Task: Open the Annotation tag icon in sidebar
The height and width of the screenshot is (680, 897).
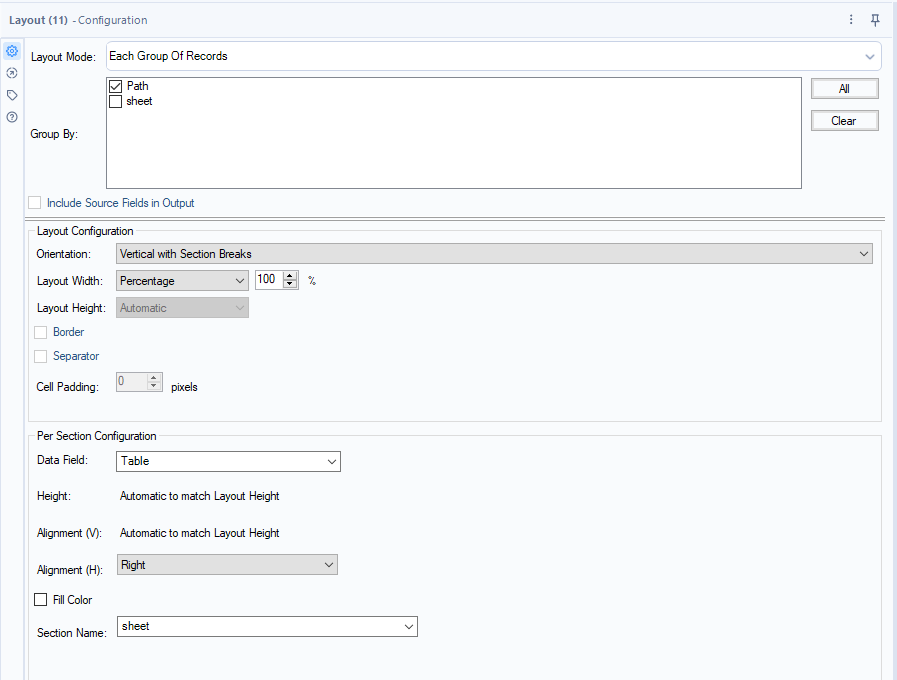Action: 12,94
